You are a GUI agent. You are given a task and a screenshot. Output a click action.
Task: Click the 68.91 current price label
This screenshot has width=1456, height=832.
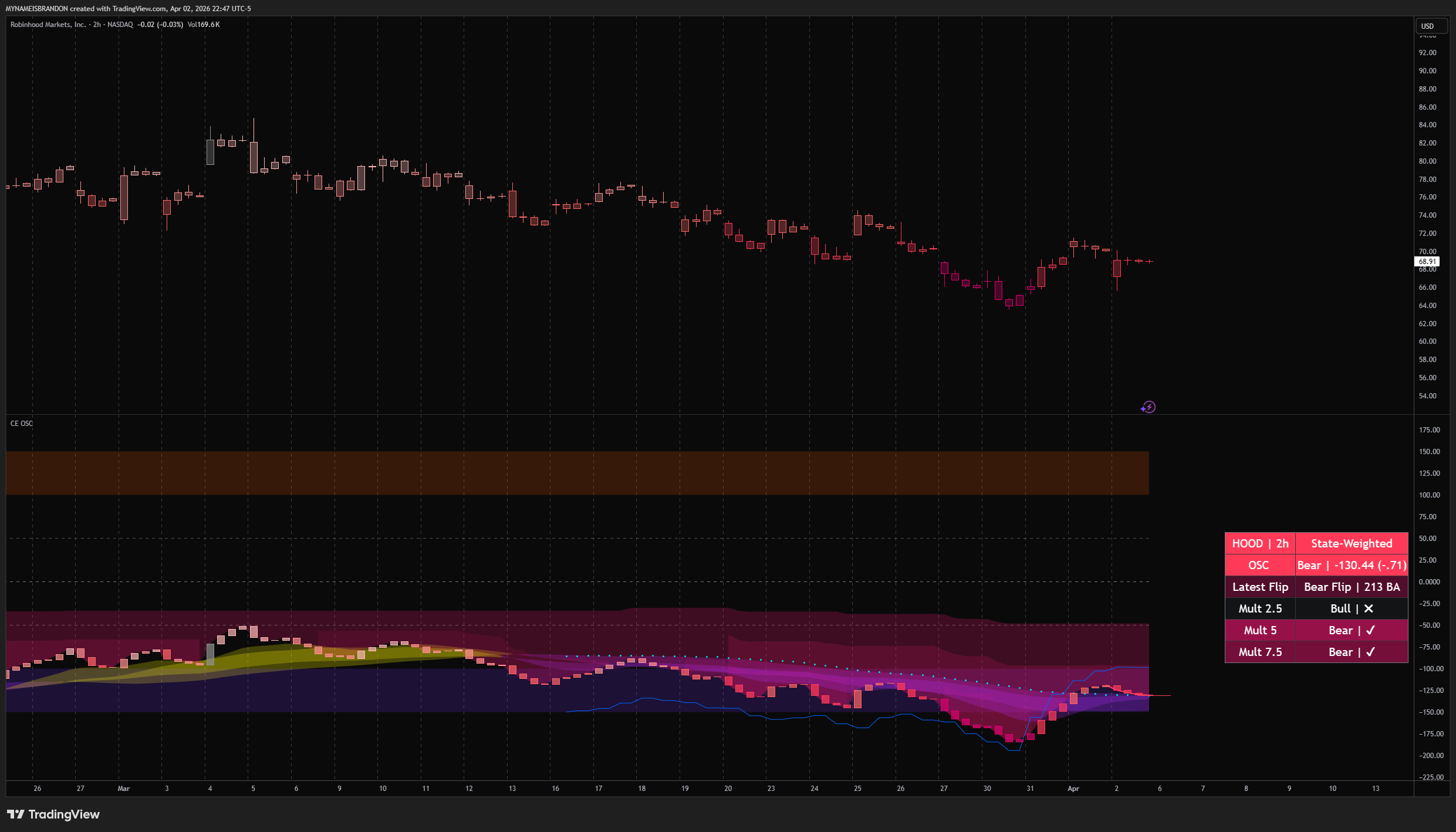tap(1427, 262)
